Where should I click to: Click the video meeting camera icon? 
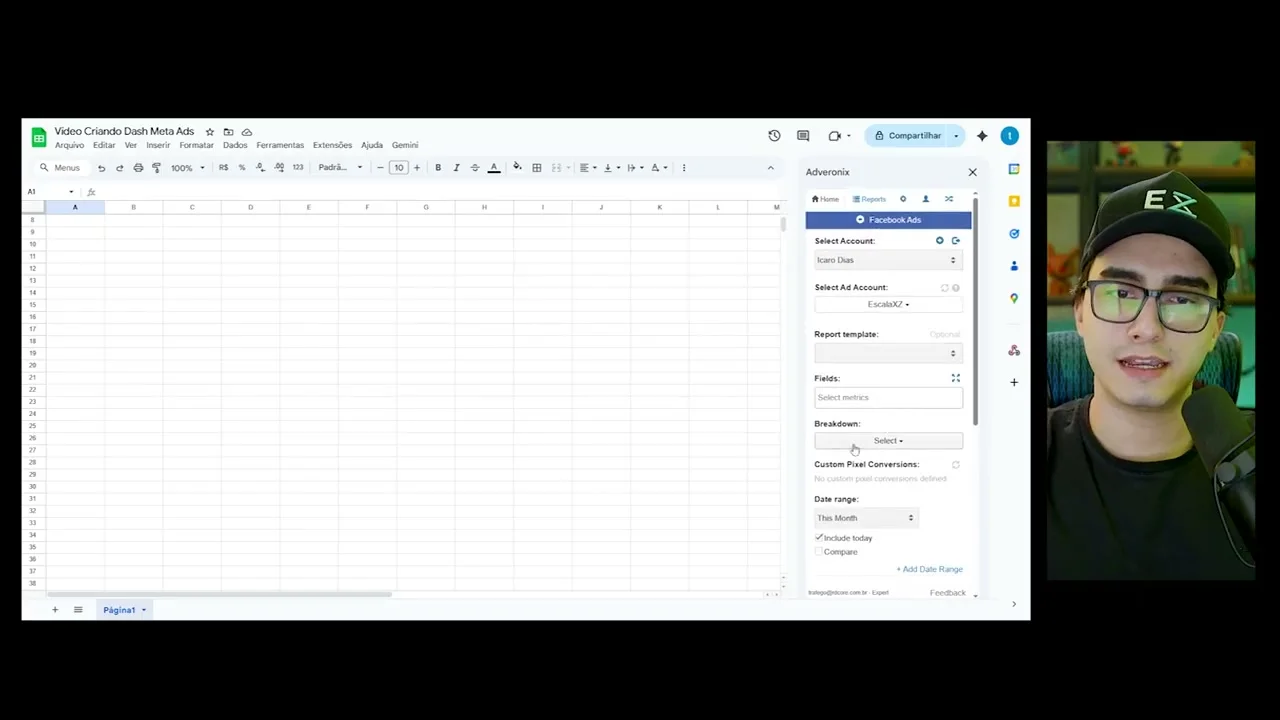tap(835, 136)
